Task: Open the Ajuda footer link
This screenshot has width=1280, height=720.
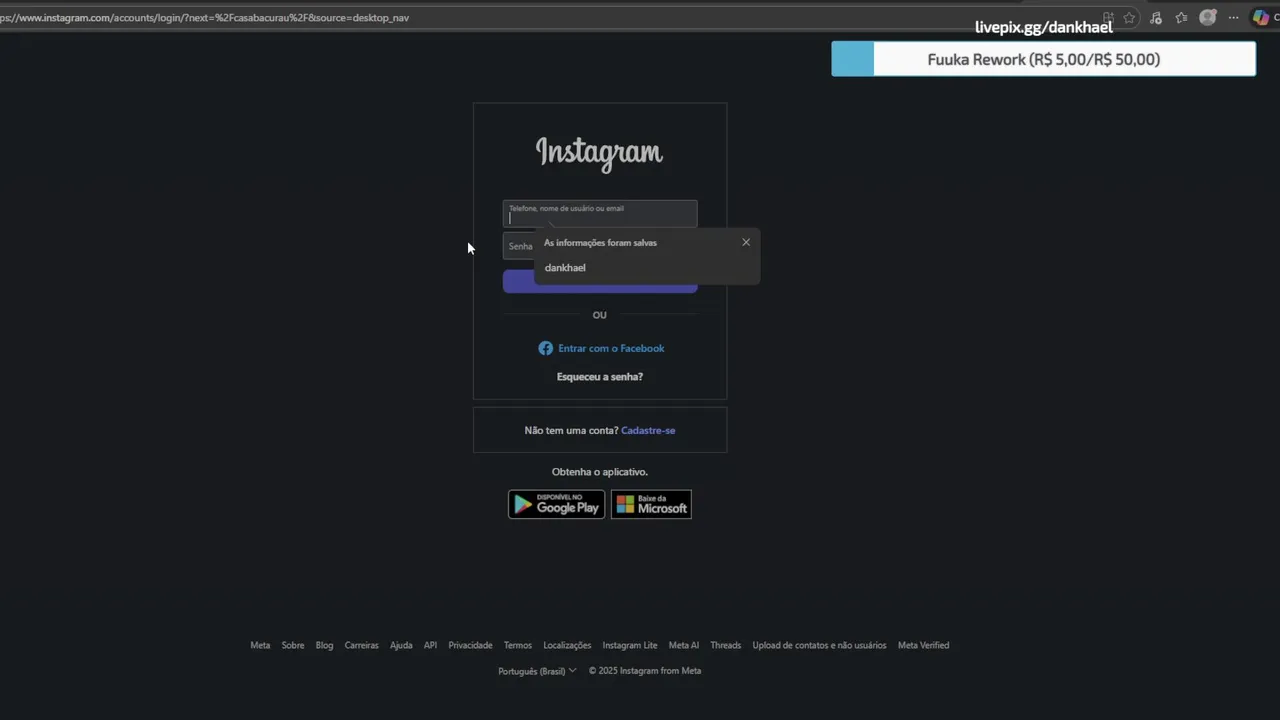Action: click(401, 645)
